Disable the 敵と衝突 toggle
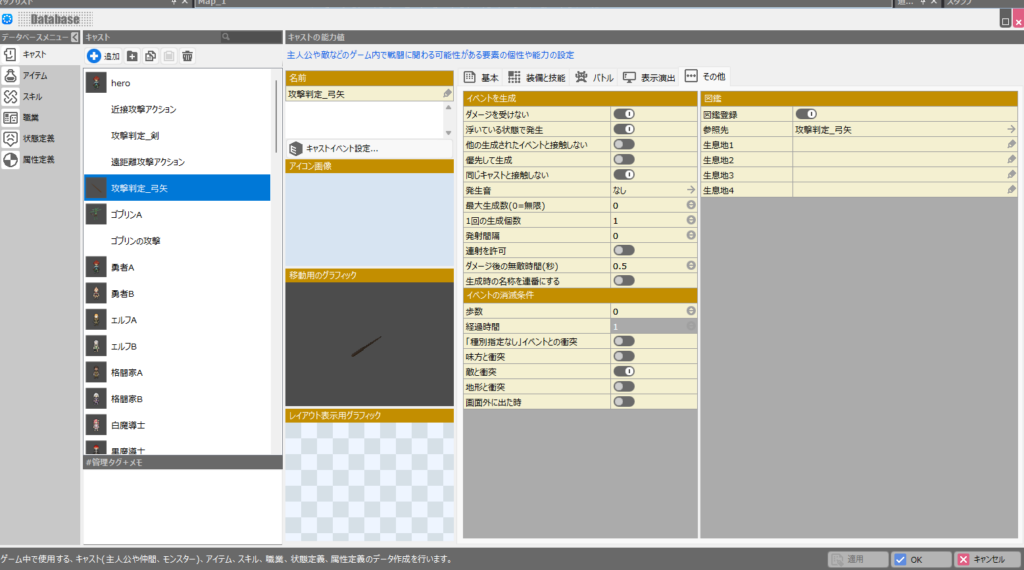This screenshot has width=1024, height=570. [x=624, y=371]
